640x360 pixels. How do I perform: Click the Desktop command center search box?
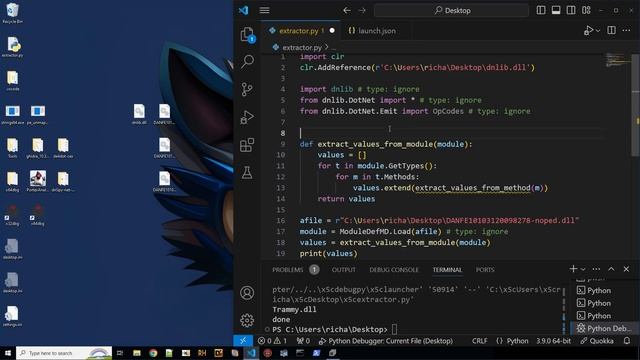point(451,10)
